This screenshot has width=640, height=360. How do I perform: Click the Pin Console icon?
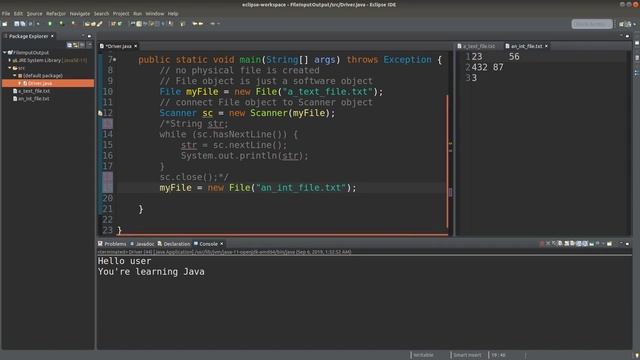tap(591, 244)
